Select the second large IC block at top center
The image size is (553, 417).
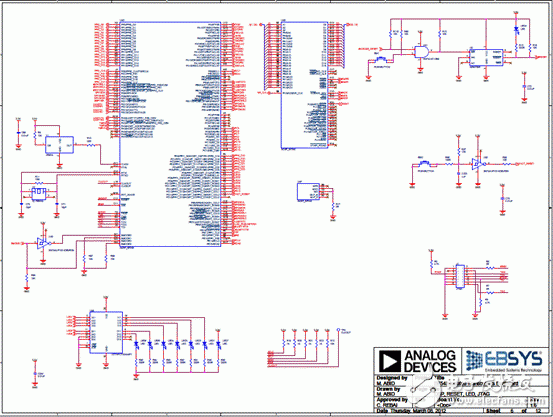[x=304, y=85]
